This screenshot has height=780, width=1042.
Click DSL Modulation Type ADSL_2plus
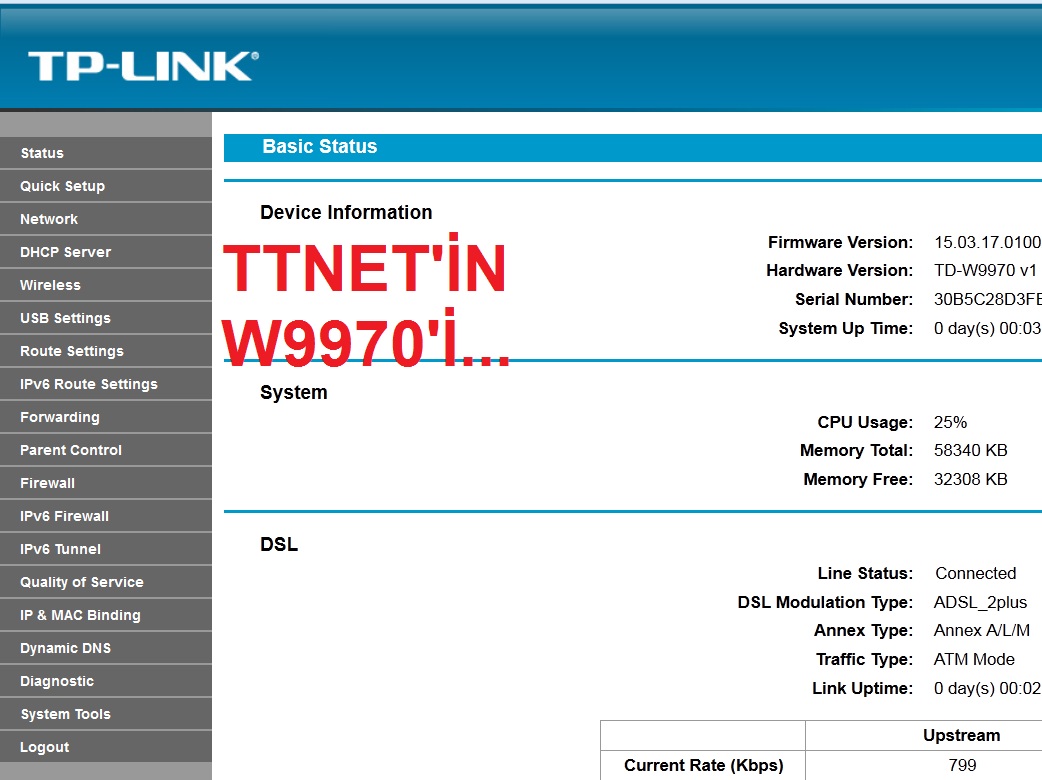click(980, 602)
